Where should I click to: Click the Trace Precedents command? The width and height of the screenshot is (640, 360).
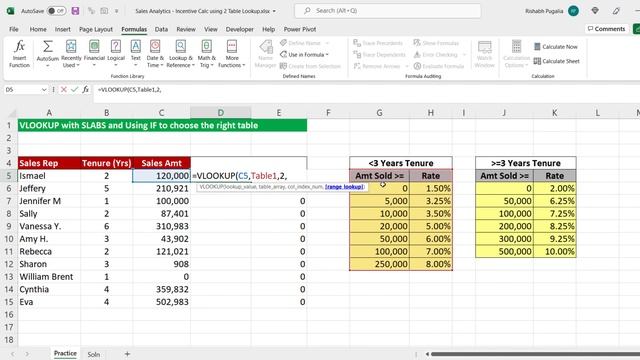(378, 43)
